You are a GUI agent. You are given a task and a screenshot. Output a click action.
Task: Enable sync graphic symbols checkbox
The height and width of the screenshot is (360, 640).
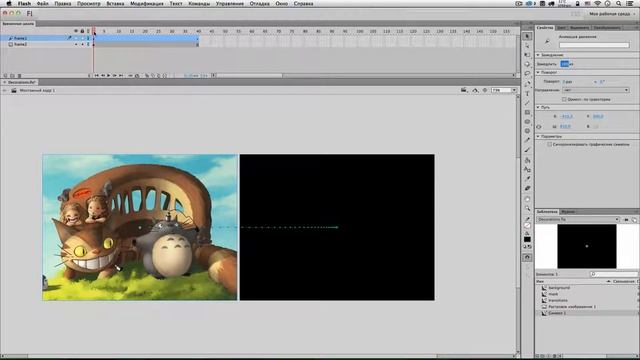click(549, 144)
